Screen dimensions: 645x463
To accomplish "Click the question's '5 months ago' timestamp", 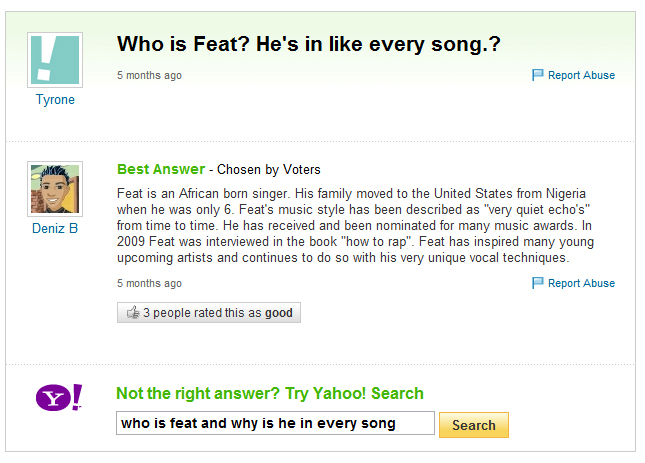I will click(x=149, y=75).
